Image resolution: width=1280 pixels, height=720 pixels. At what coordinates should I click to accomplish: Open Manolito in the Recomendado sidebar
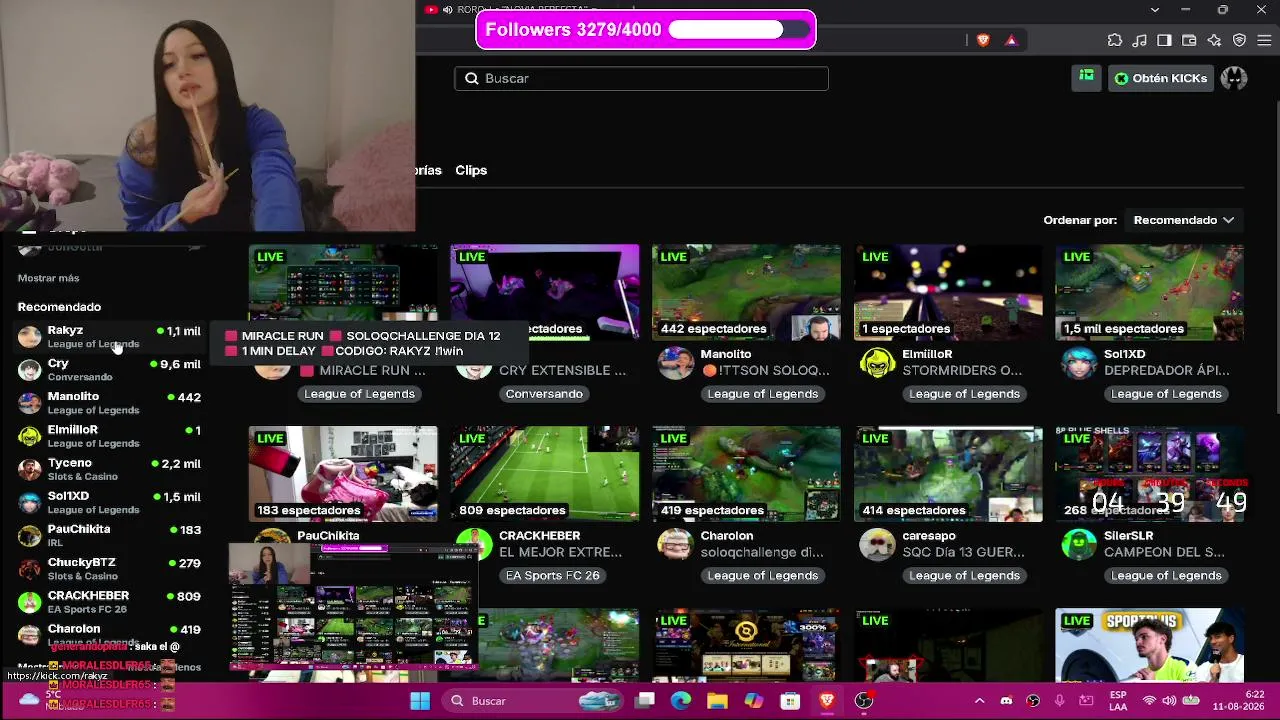click(x=110, y=403)
